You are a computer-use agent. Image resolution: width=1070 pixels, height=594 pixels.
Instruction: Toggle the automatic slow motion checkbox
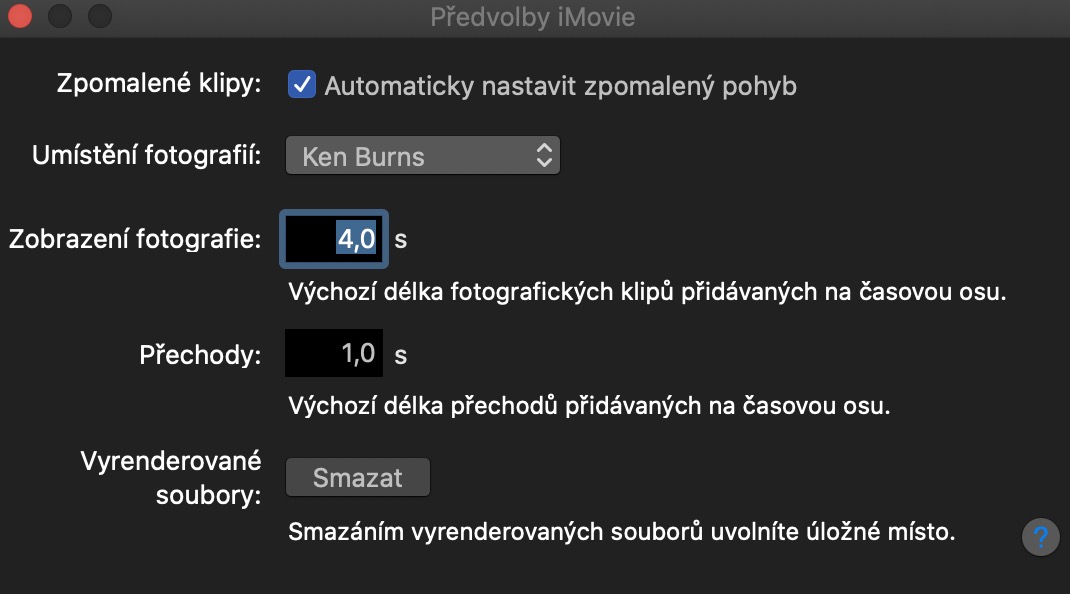301,85
